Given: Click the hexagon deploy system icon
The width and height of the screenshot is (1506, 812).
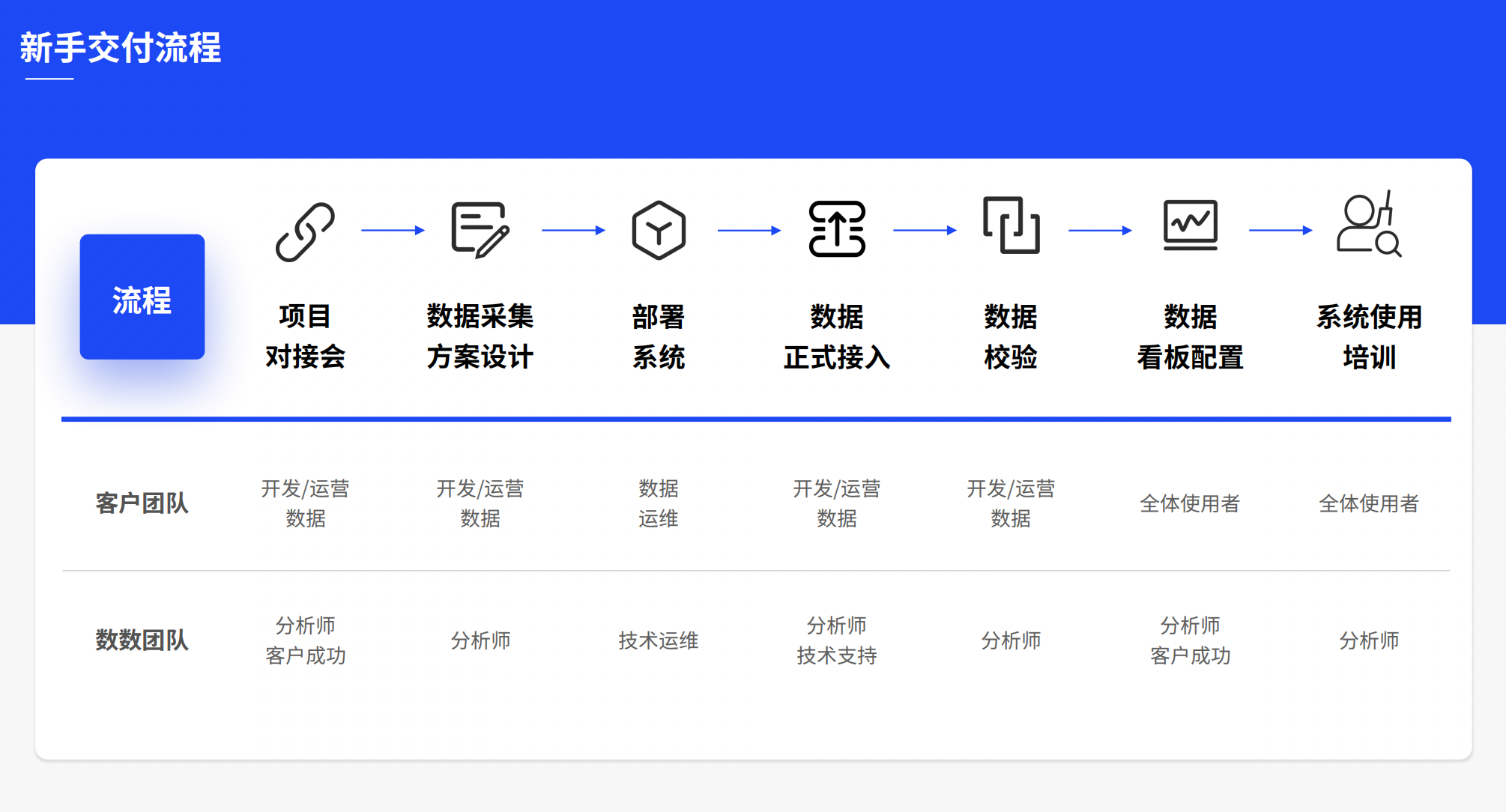Looking at the screenshot, I should (659, 230).
